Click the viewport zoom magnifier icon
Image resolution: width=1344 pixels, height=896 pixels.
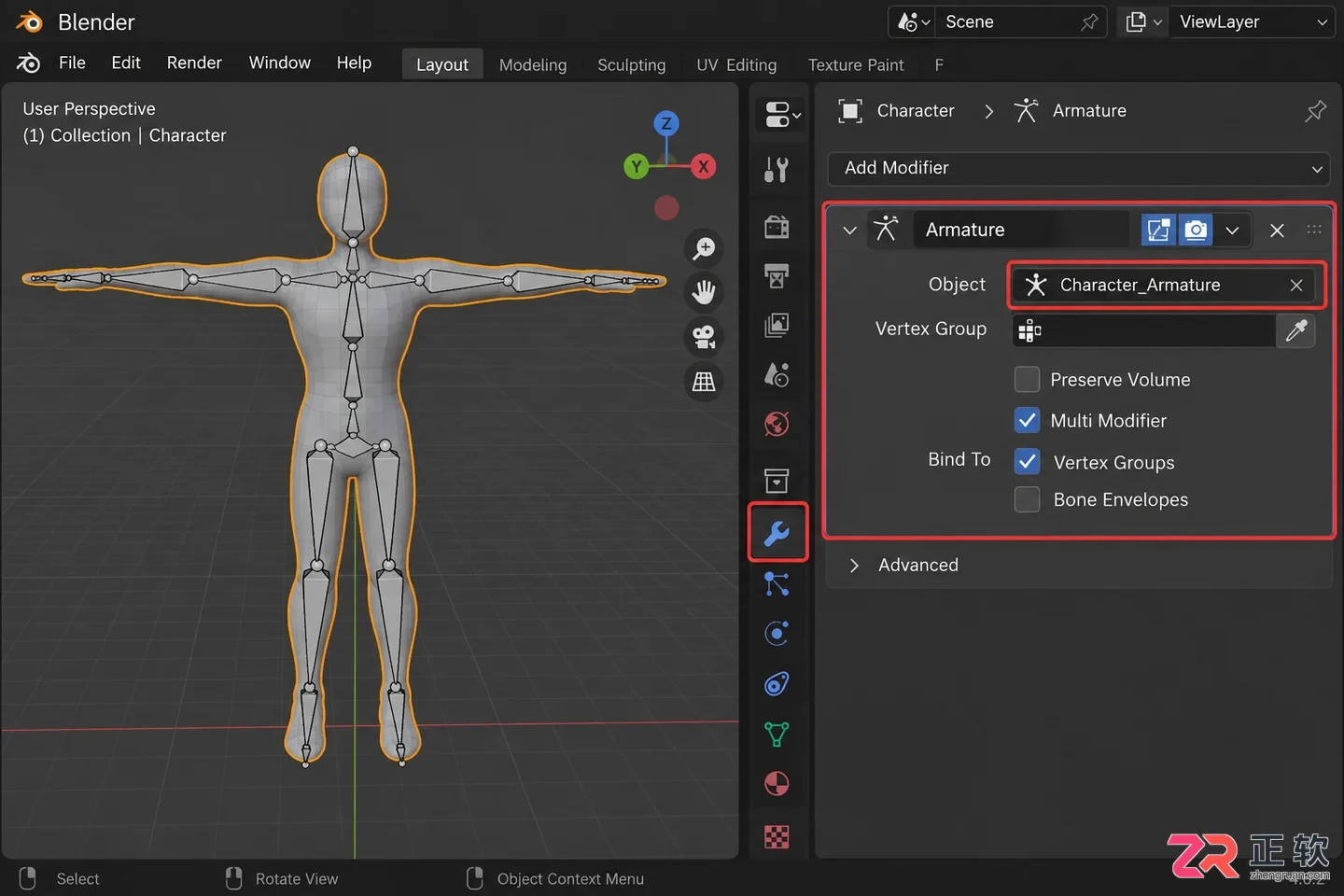[x=704, y=248]
